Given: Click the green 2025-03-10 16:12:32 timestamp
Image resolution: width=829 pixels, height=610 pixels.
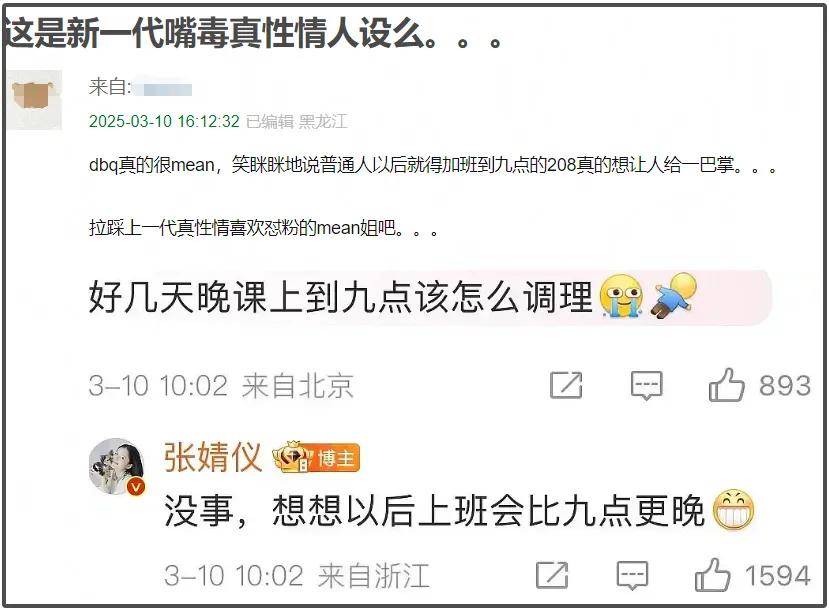Looking at the screenshot, I should point(164,121).
